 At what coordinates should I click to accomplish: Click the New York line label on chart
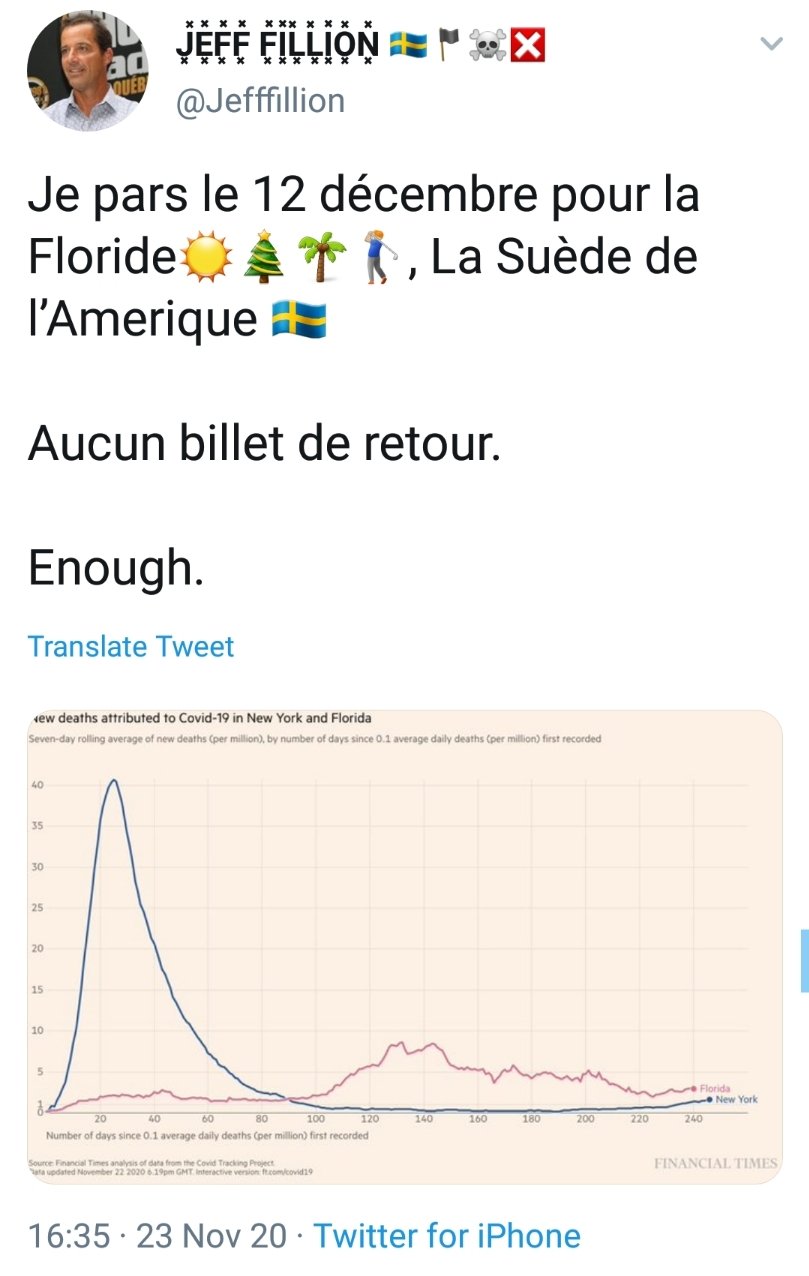[736, 1099]
